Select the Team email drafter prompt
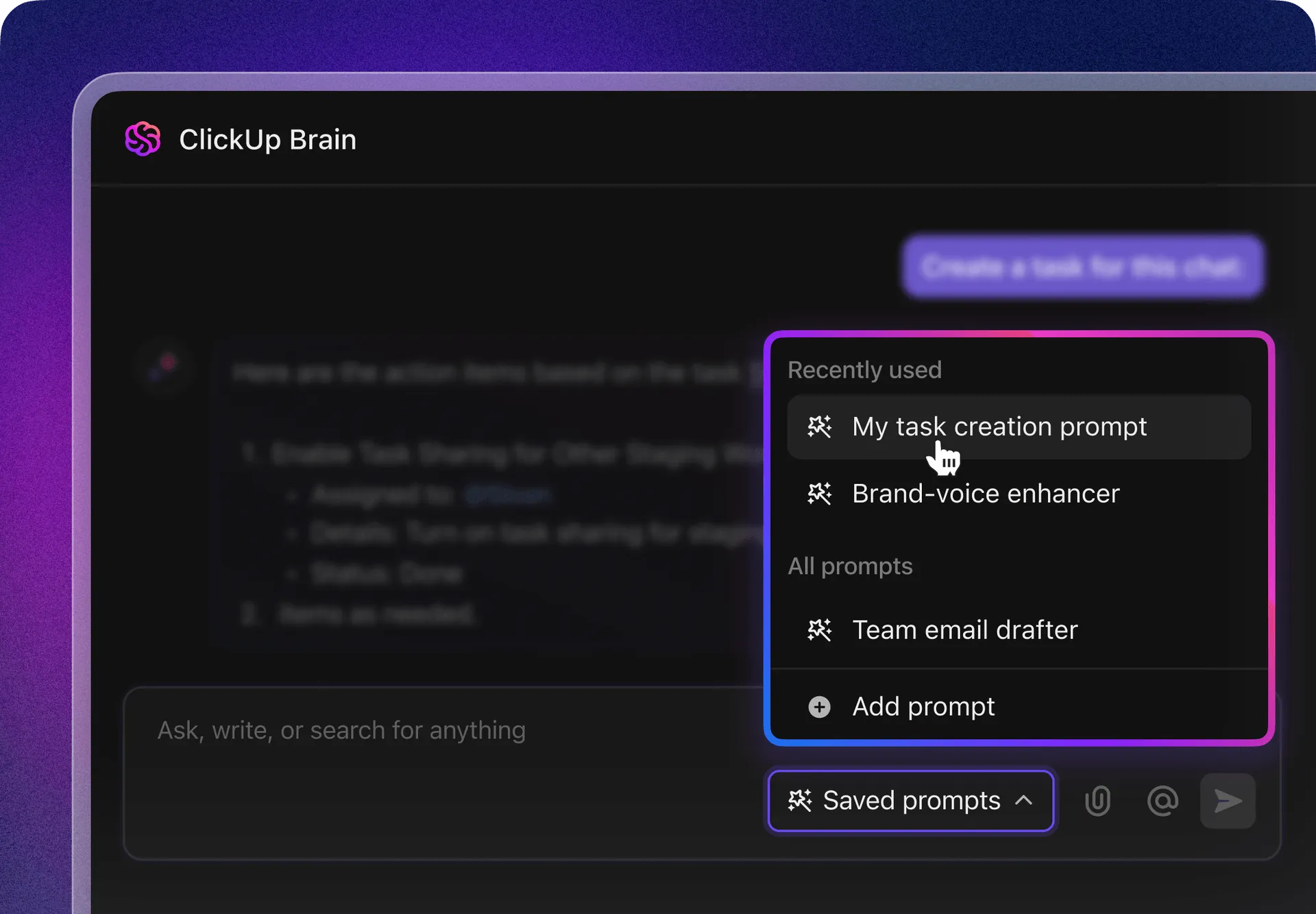This screenshot has width=1316, height=914. point(1019,629)
